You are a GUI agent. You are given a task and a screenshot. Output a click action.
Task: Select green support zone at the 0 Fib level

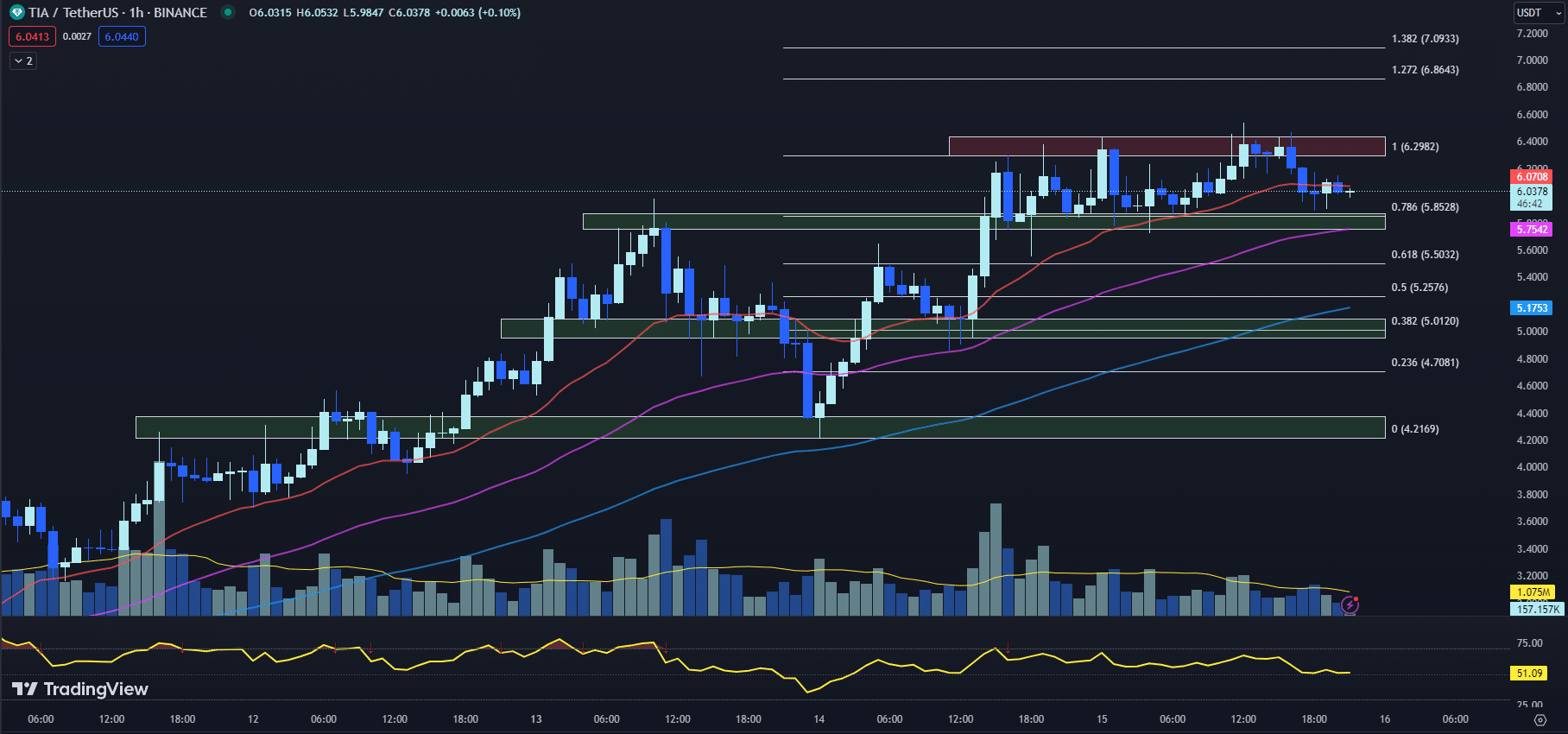760,427
